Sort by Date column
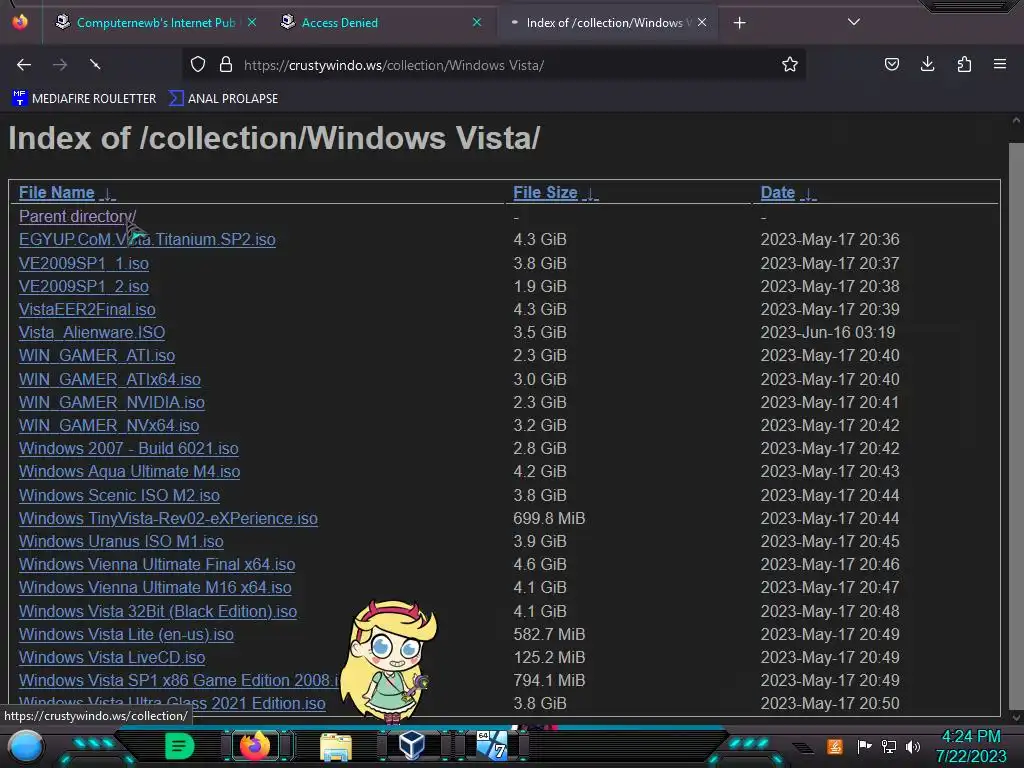The image size is (1024, 768). (778, 193)
